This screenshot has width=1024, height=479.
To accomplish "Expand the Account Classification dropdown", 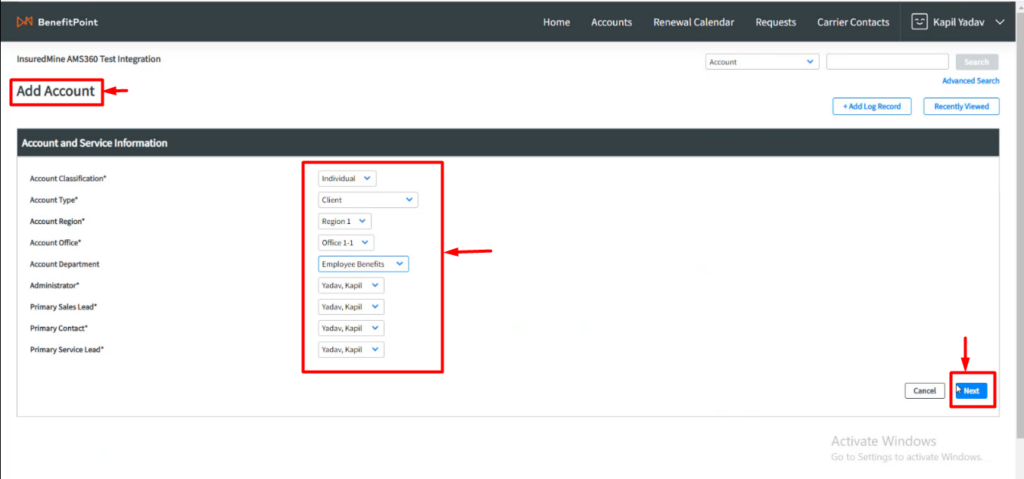I will (x=347, y=179).
